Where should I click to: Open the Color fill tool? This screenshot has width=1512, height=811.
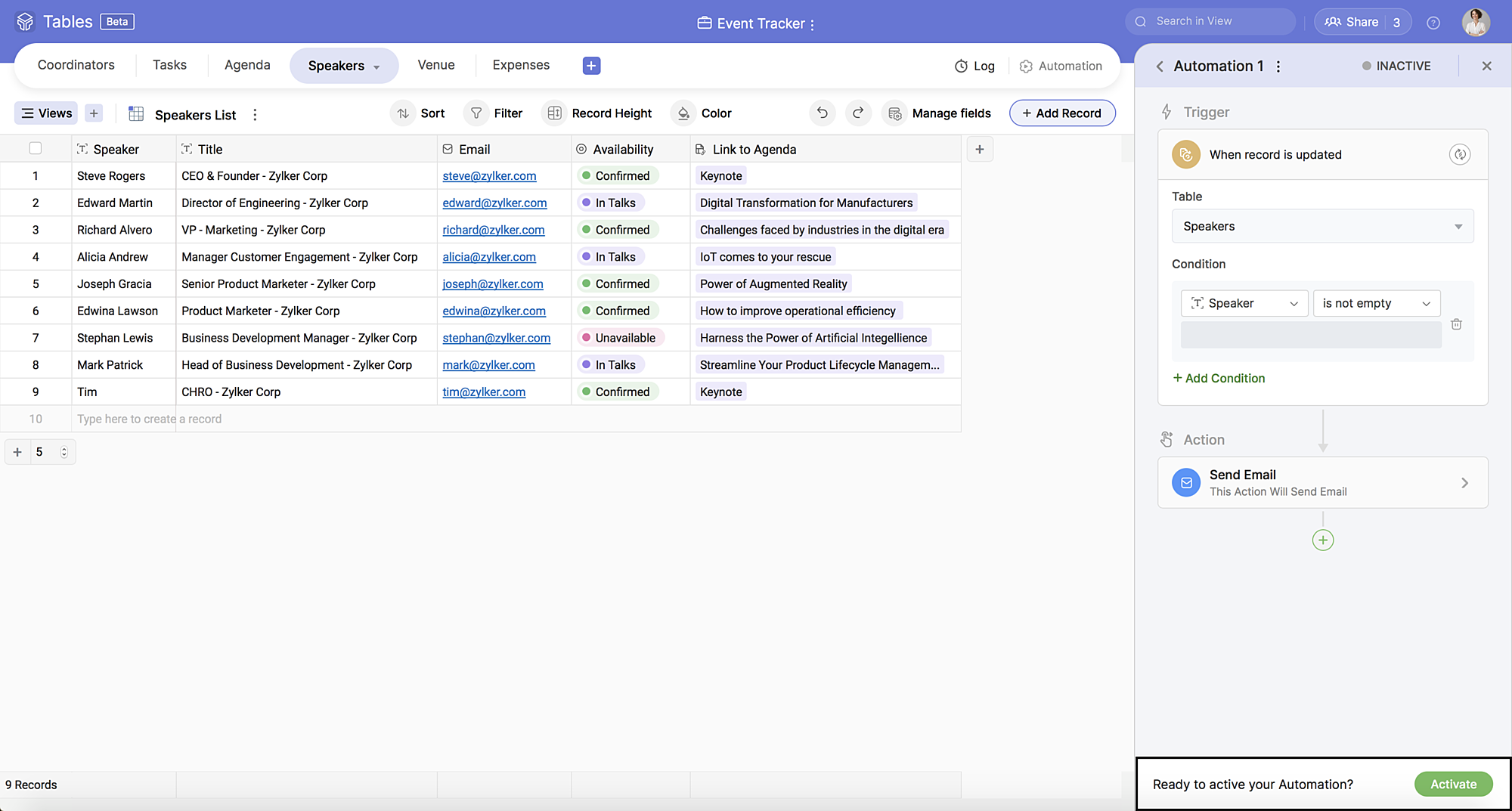(x=701, y=113)
